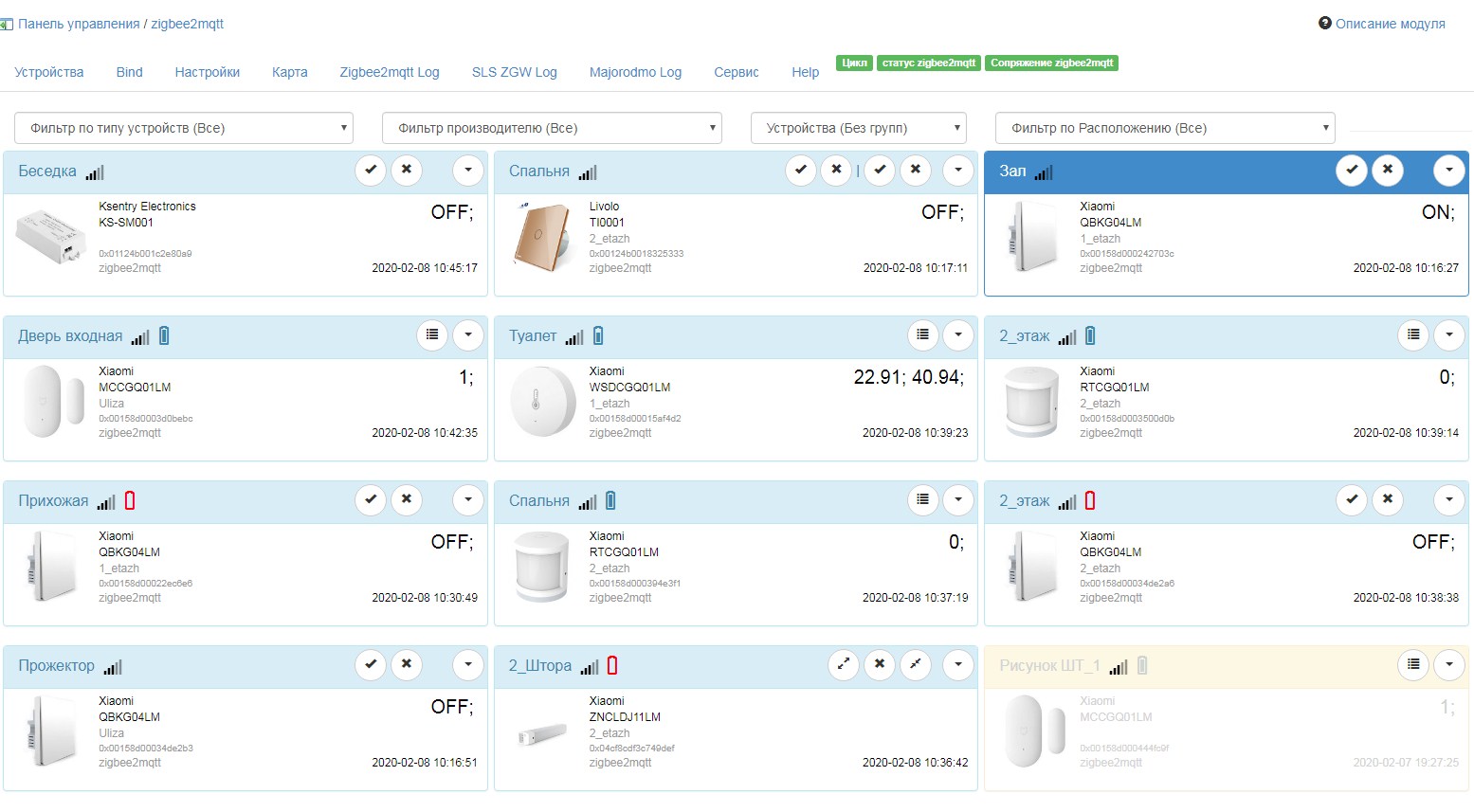
Task: Click the signal strength bars on Прожектор card
Action: [x=113, y=666]
